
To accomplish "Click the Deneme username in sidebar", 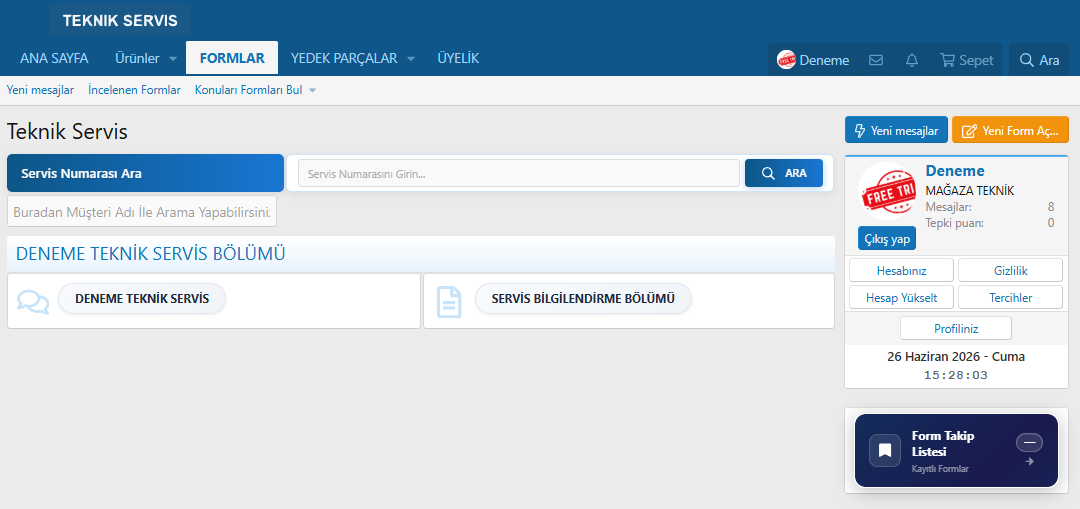I will click(955, 171).
